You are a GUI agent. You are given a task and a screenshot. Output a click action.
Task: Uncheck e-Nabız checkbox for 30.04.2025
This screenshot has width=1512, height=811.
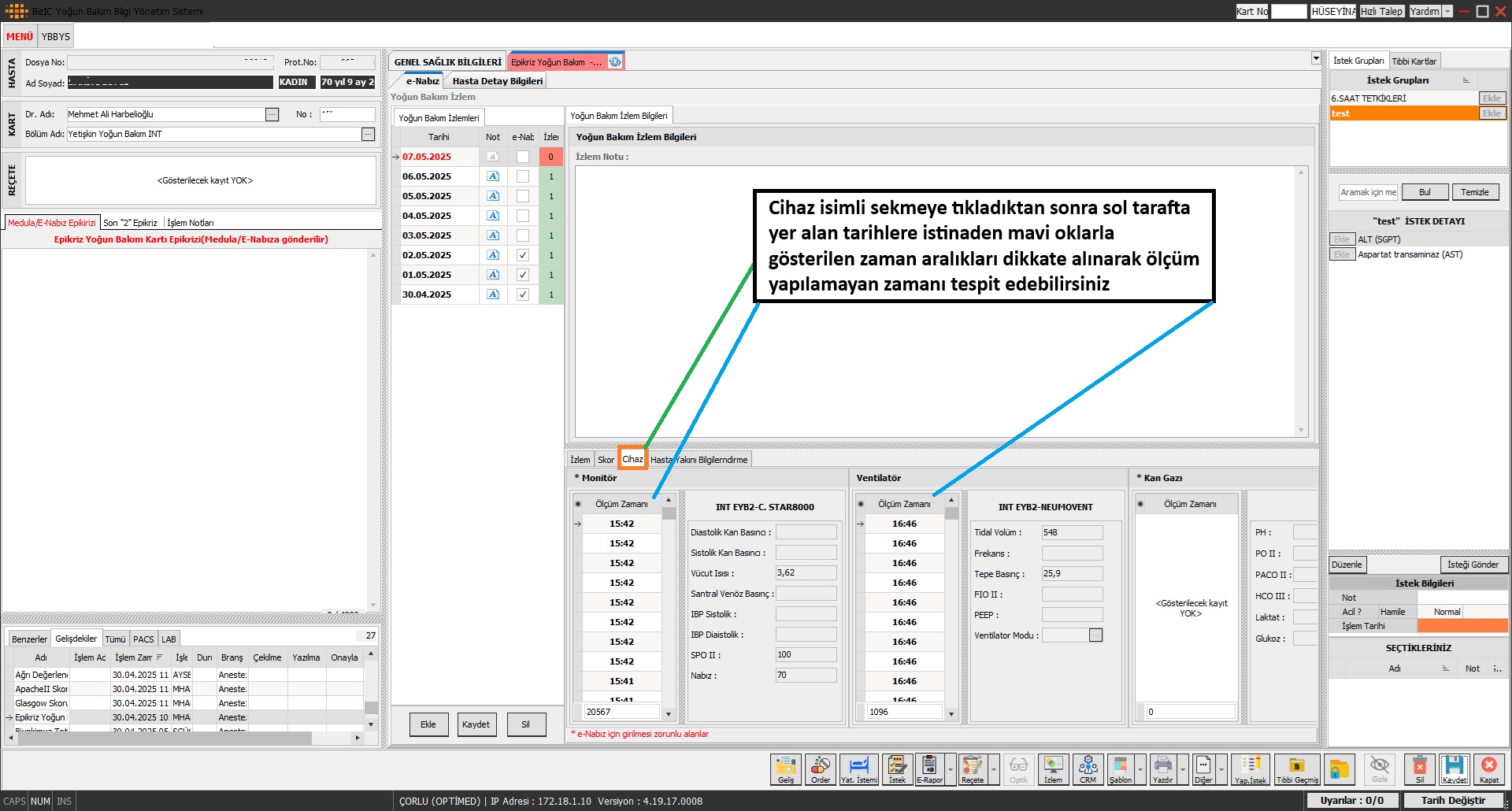coord(523,294)
